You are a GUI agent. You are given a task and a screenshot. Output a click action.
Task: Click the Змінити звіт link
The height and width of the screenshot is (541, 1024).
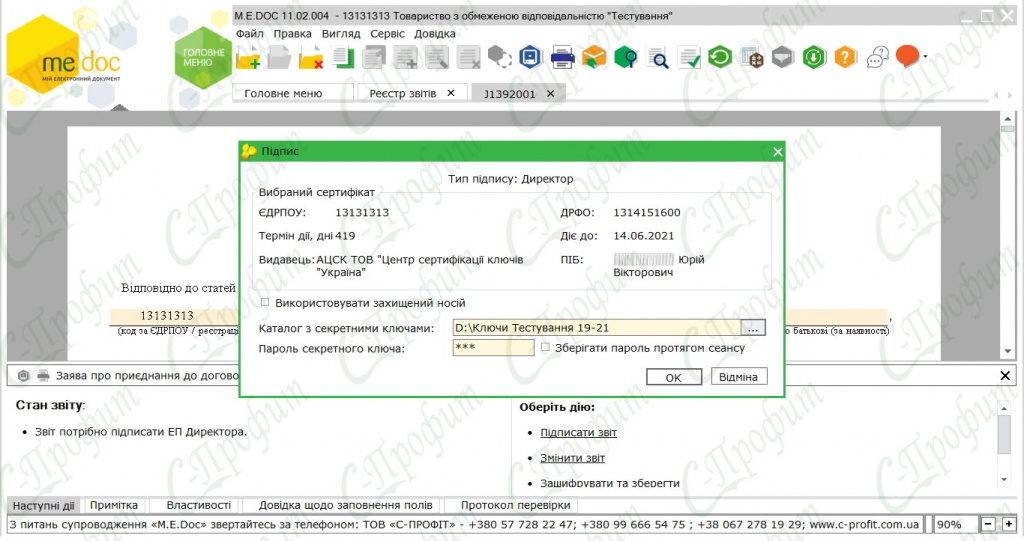(572, 458)
